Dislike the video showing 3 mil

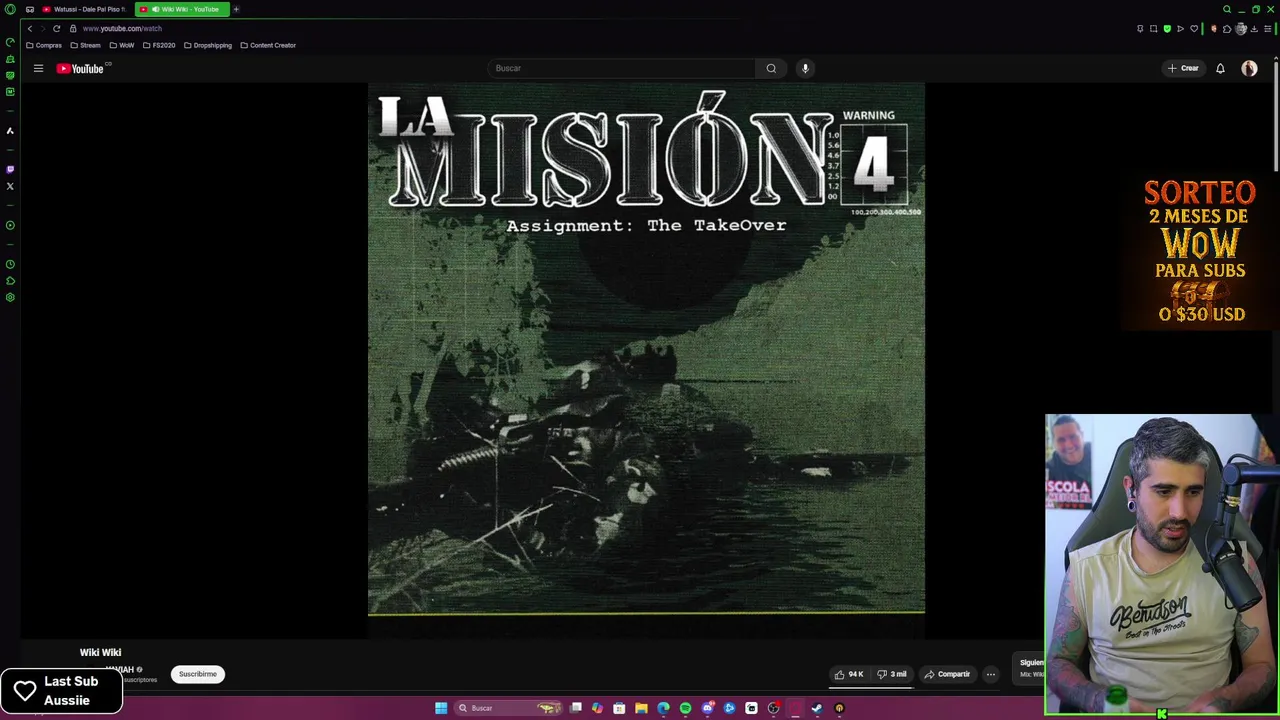point(892,674)
